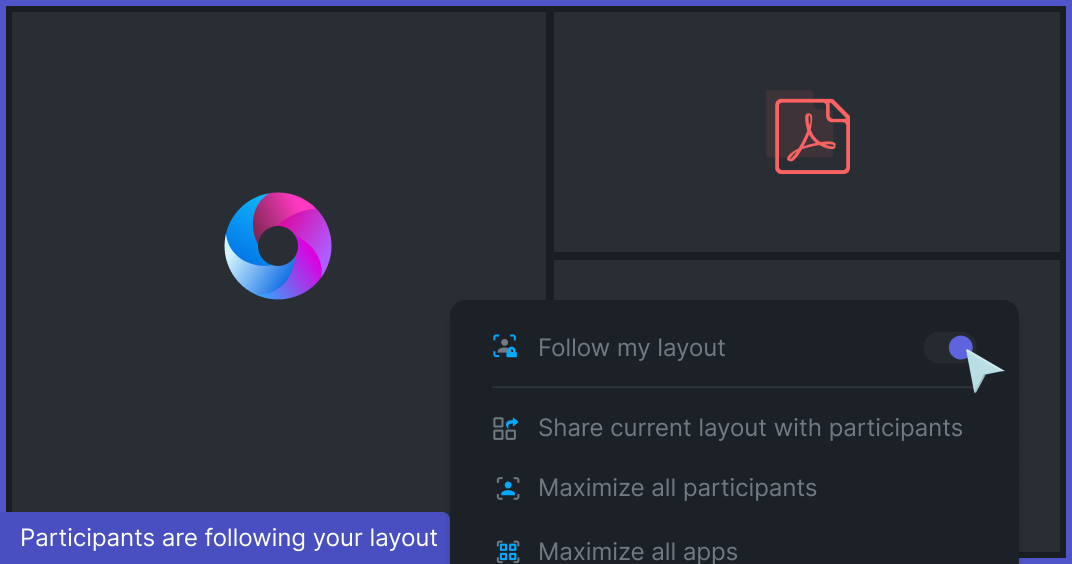Select 'Share current layout with participants'
The image size is (1072, 564).
(x=750, y=428)
